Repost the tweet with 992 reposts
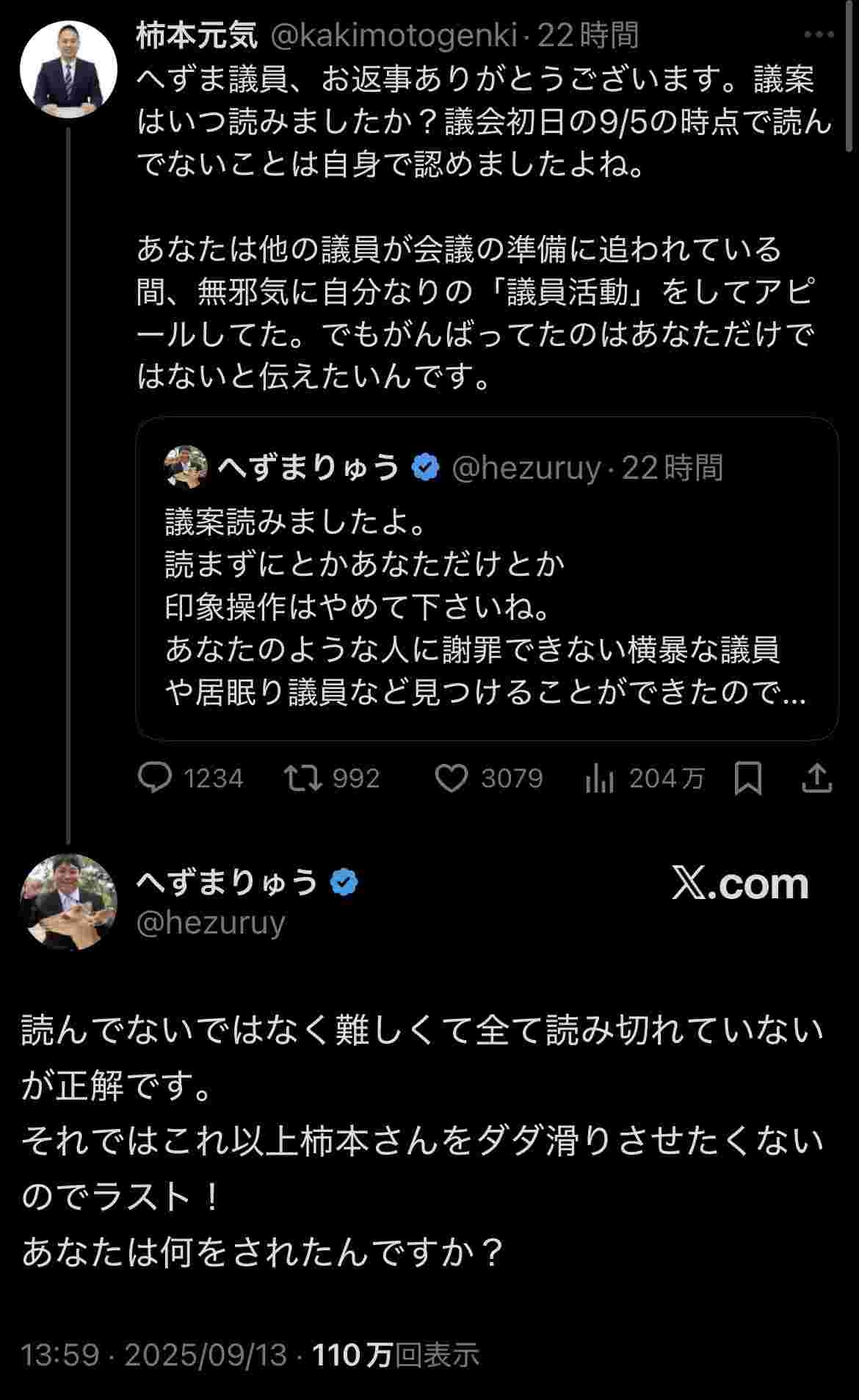 (303, 778)
